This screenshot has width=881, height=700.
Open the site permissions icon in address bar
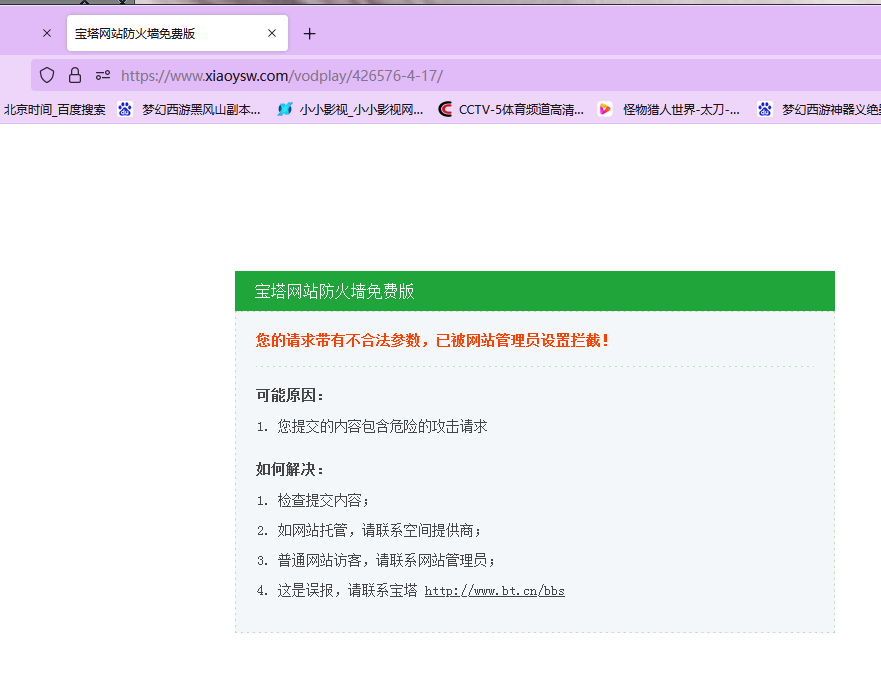coord(103,75)
